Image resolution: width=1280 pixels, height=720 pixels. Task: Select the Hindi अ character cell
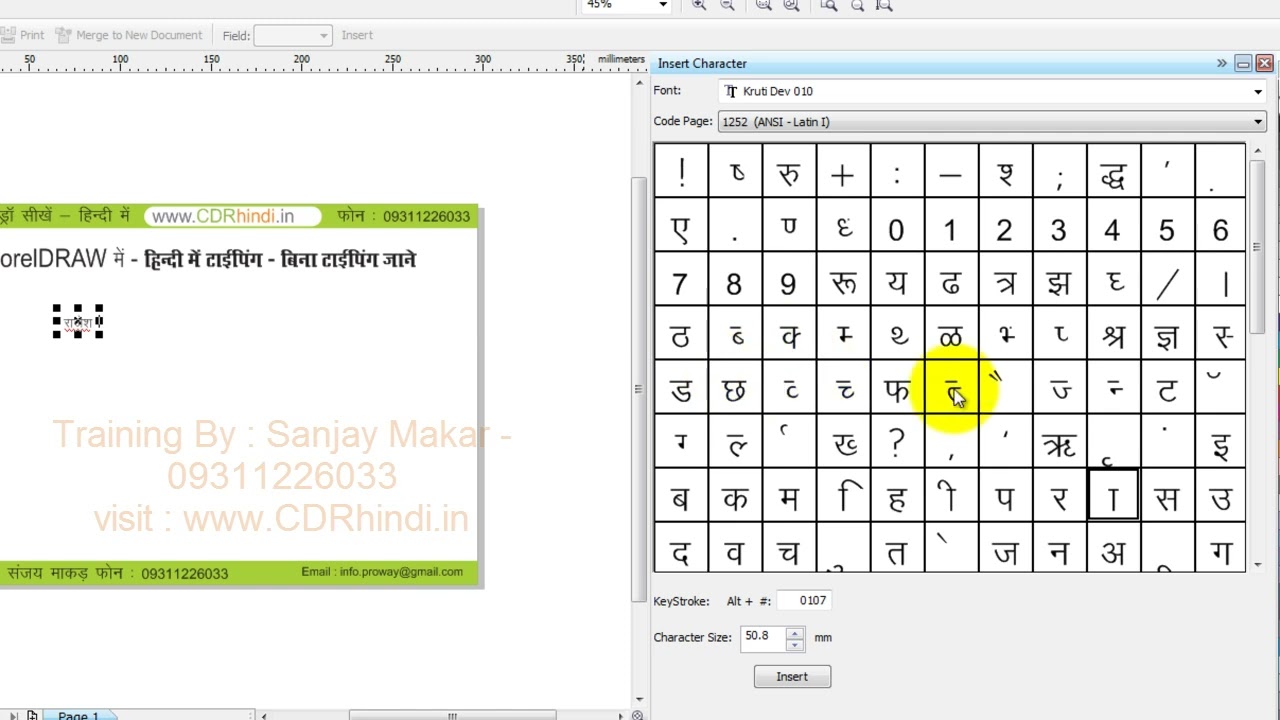click(x=1113, y=548)
